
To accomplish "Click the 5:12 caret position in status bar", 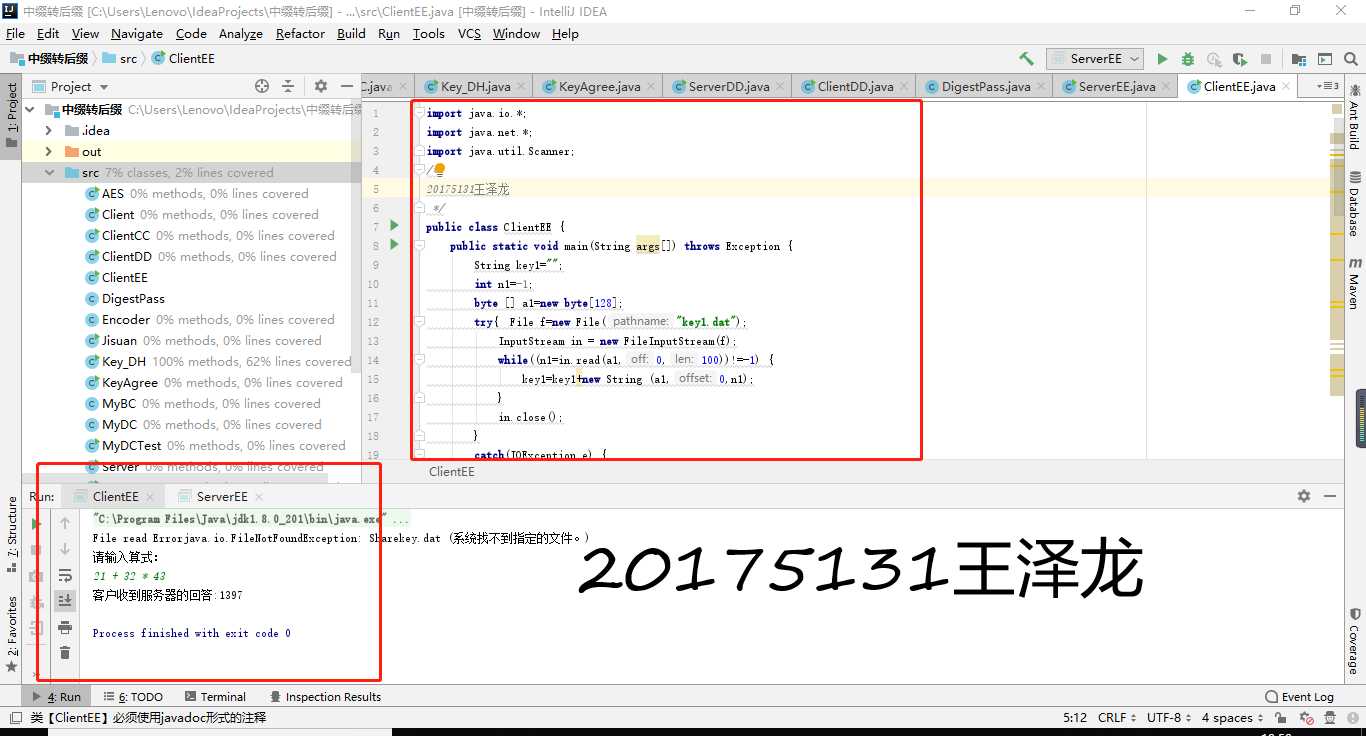I will tap(1075, 718).
